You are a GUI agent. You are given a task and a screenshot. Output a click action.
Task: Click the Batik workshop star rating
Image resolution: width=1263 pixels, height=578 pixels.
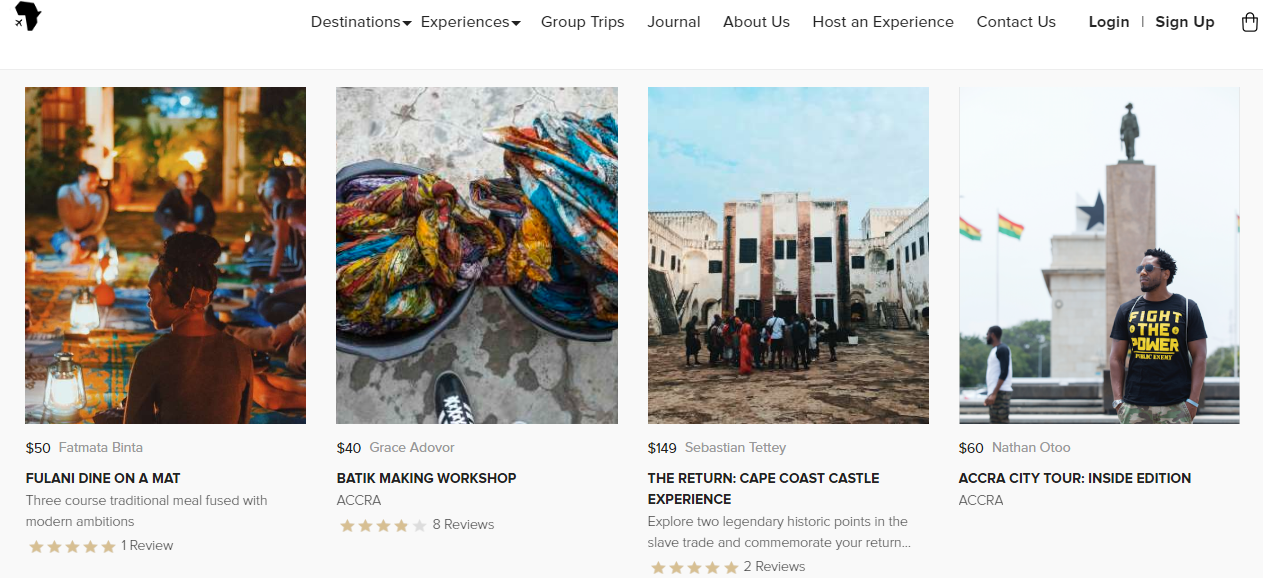pos(383,525)
